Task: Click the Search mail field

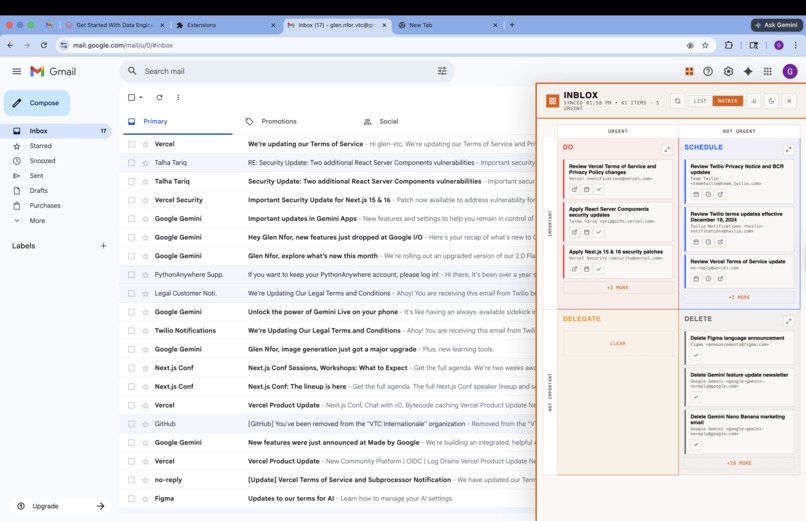Action: point(287,71)
